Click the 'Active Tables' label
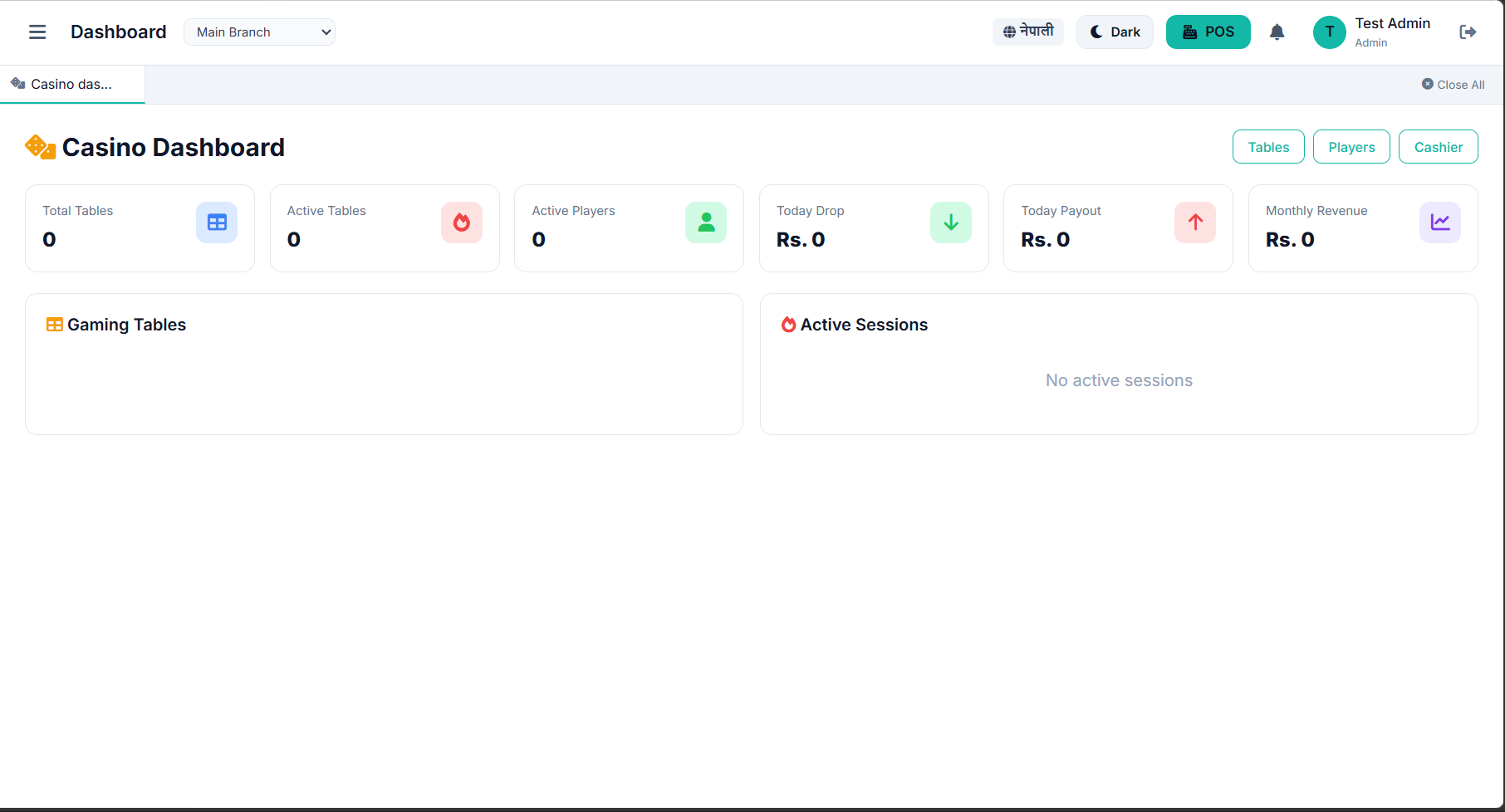Image resolution: width=1505 pixels, height=812 pixels. (x=326, y=211)
